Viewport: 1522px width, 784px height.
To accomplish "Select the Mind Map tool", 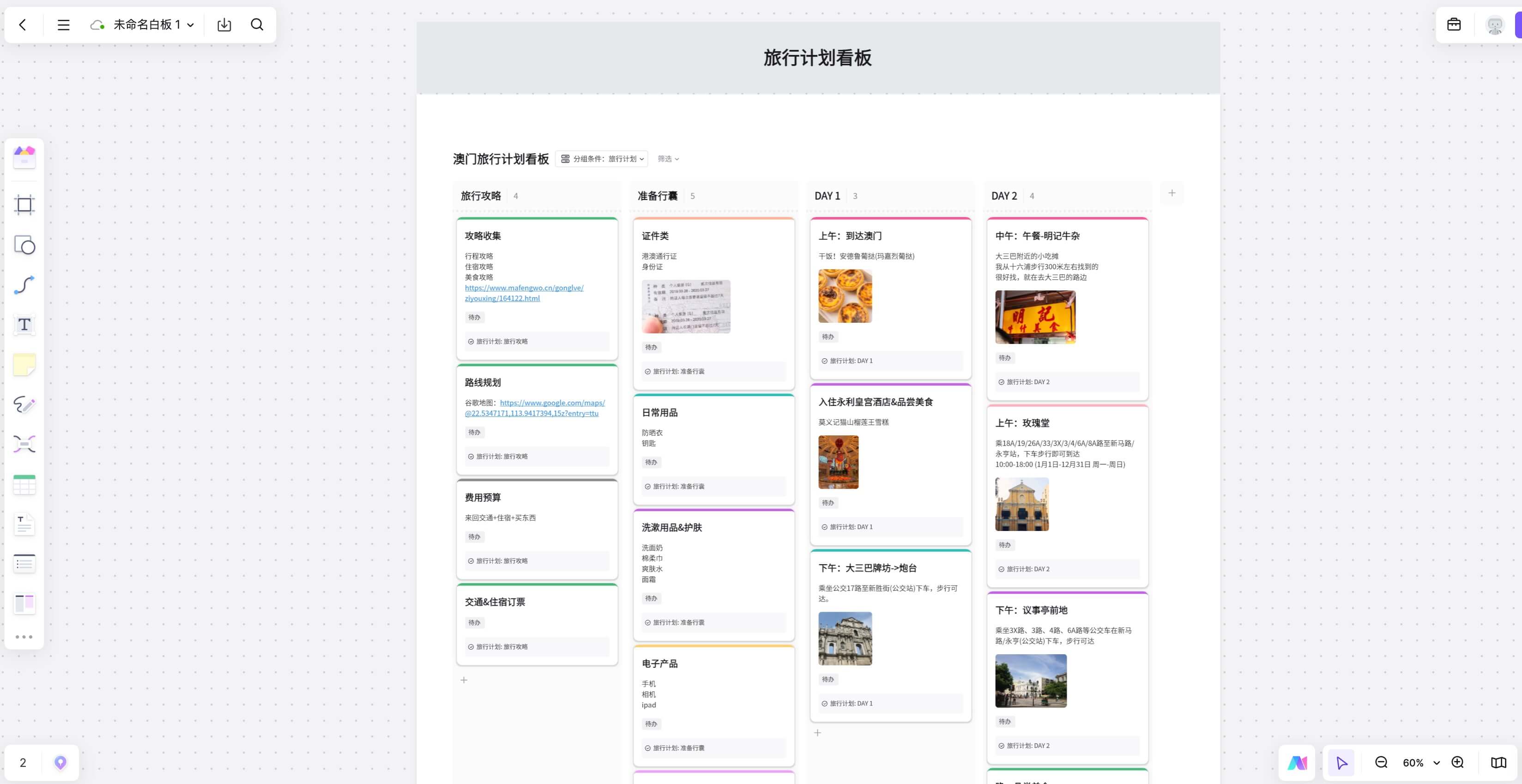I will coord(24,444).
